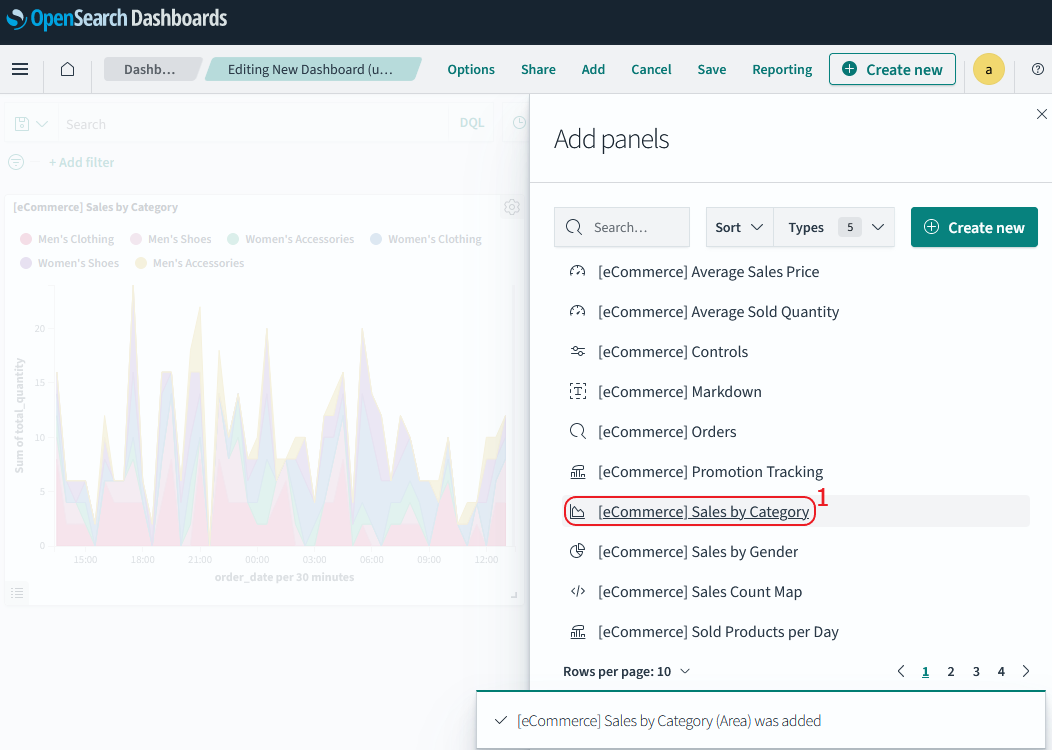Viewport: 1052px width, 750px height.
Task: Toggle Men's Accessories legend series
Action: [x=190, y=263]
